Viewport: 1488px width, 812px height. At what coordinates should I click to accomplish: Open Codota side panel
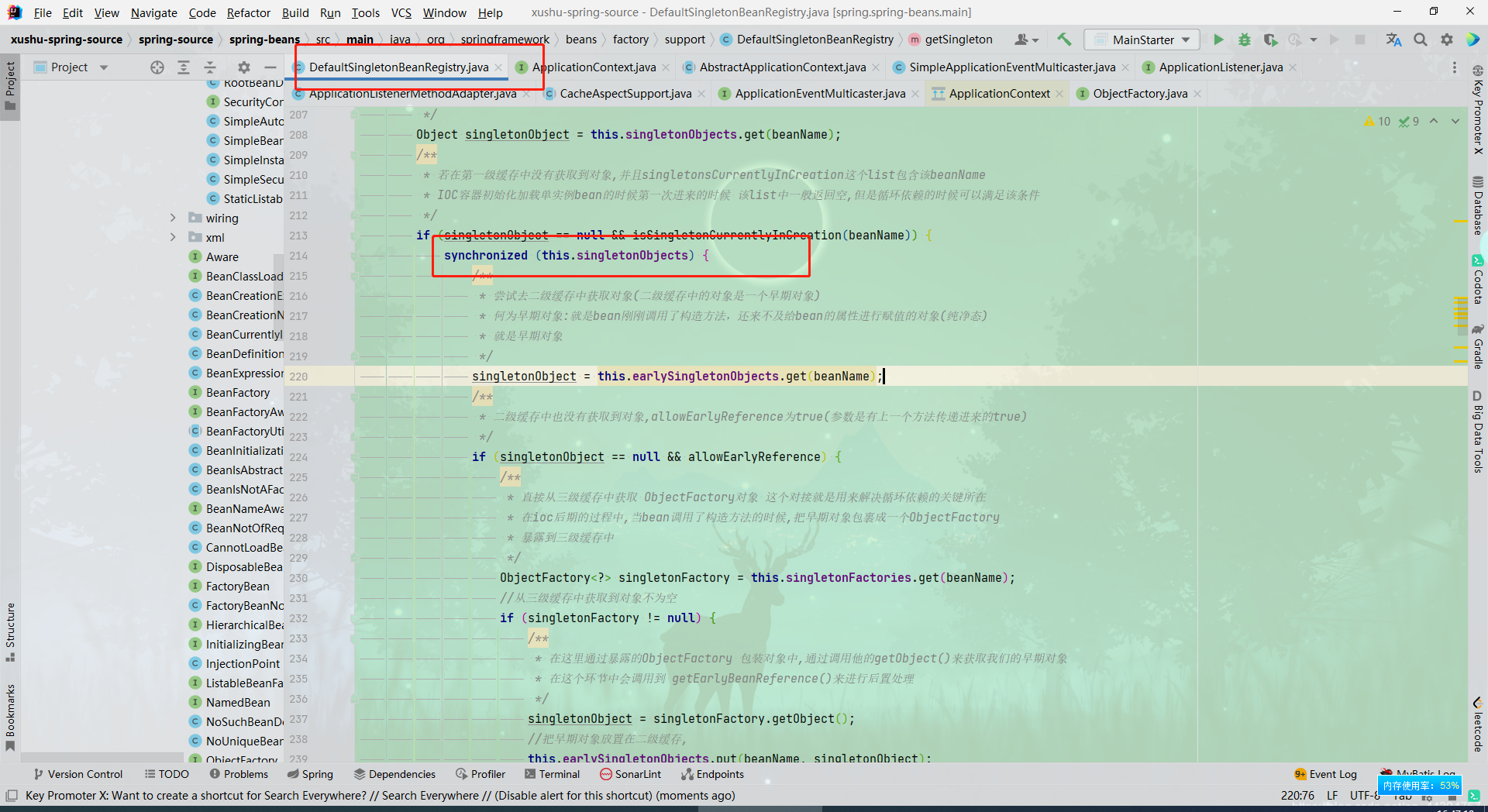click(x=1478, y=279)
